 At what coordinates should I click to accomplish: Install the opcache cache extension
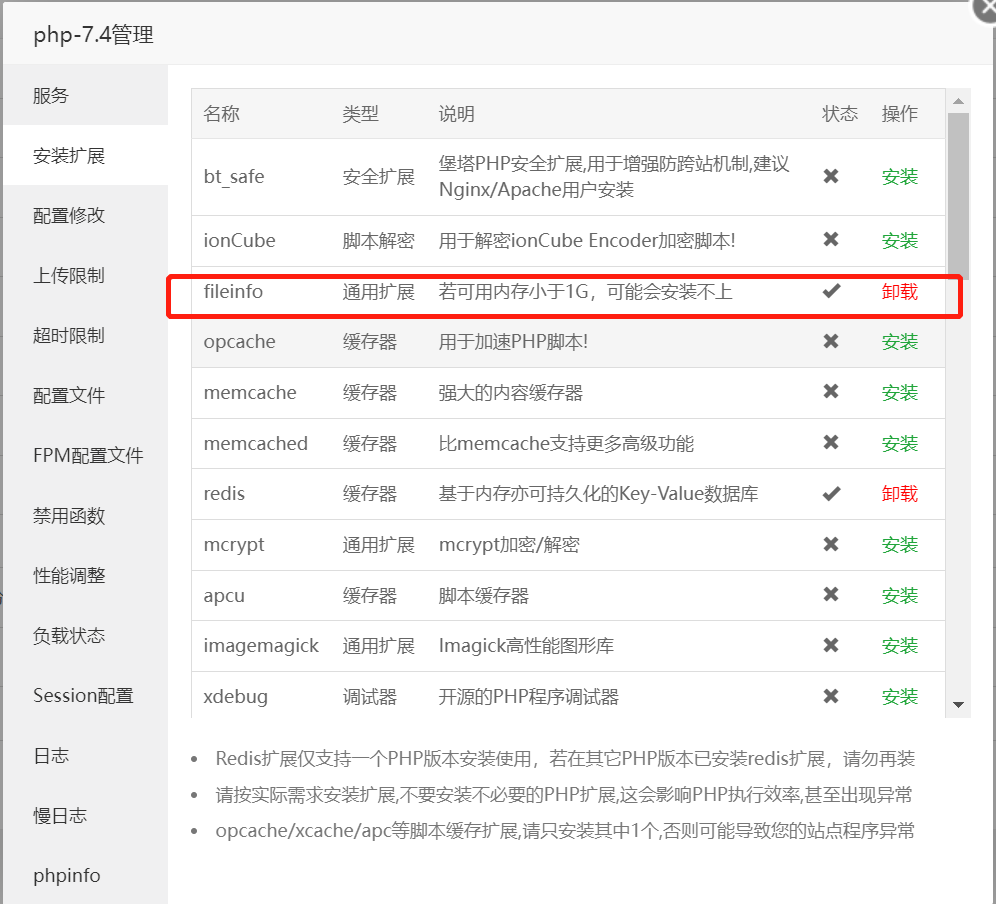pos(899,341)
